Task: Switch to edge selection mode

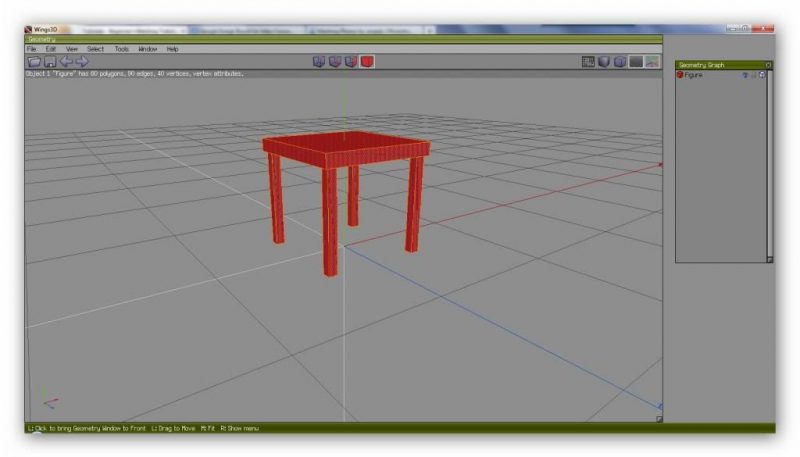Action: tap(335, 61)
